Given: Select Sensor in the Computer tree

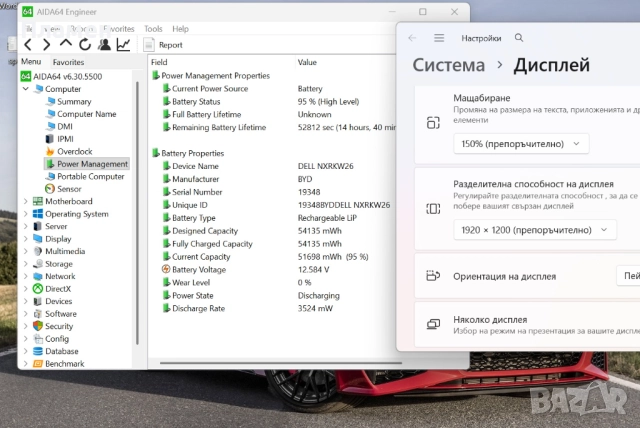Looking at the screenshot, I should [69, 188].
